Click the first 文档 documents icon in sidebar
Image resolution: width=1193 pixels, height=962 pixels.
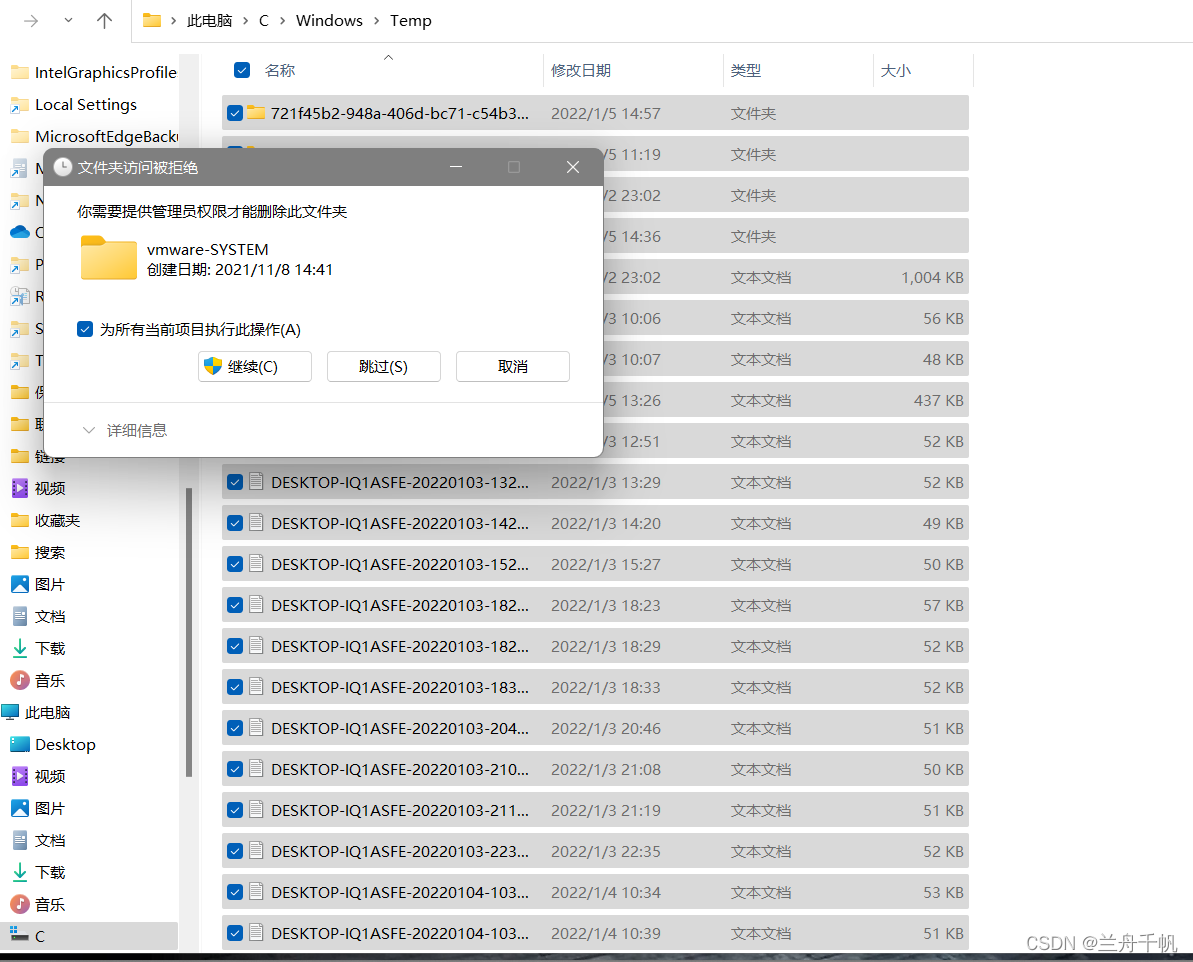(x=20, y=616)
